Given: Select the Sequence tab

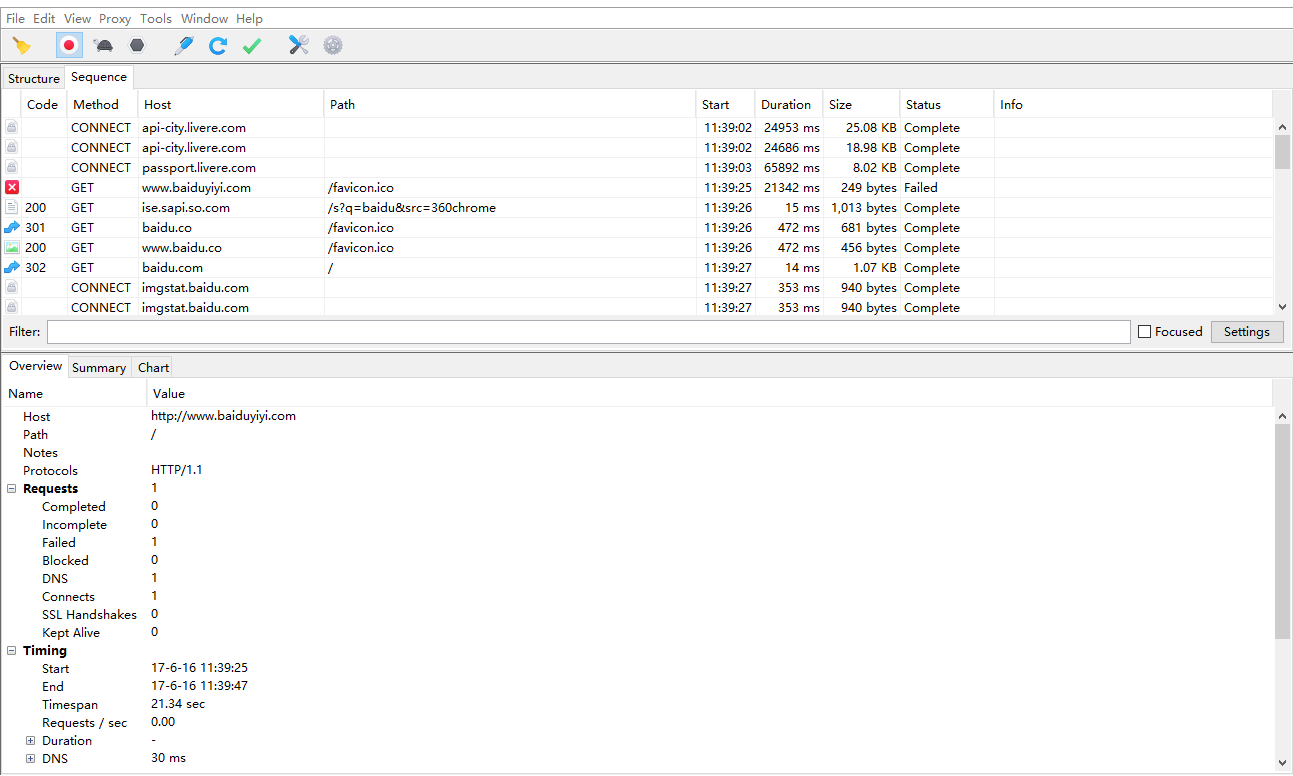Looking at the screenshot, I should [x=99, y=77].
